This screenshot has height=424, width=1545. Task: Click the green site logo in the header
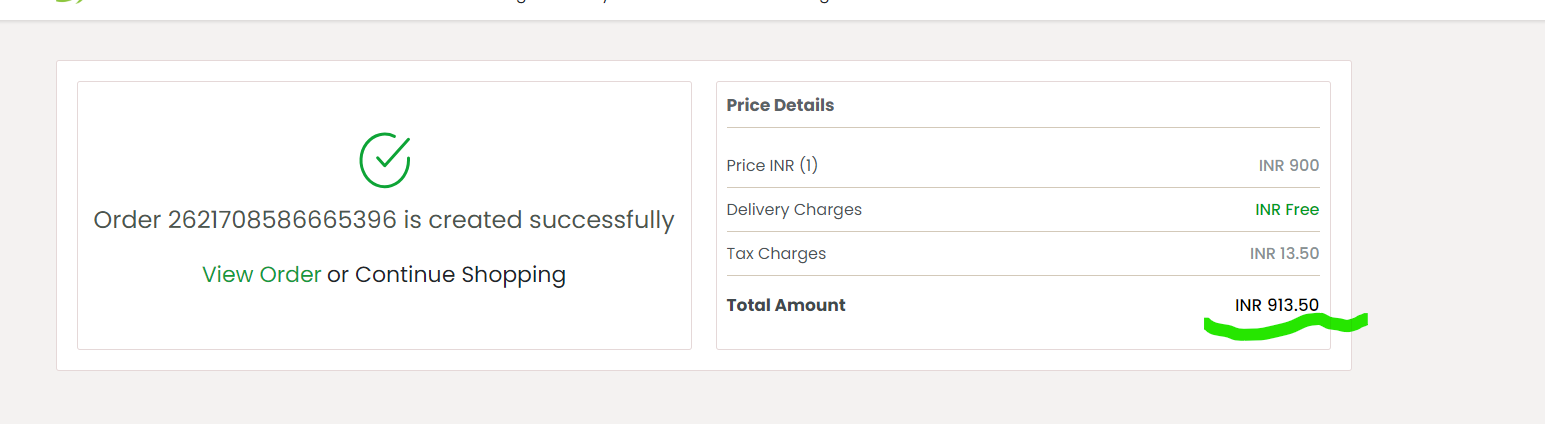point(70,2)
